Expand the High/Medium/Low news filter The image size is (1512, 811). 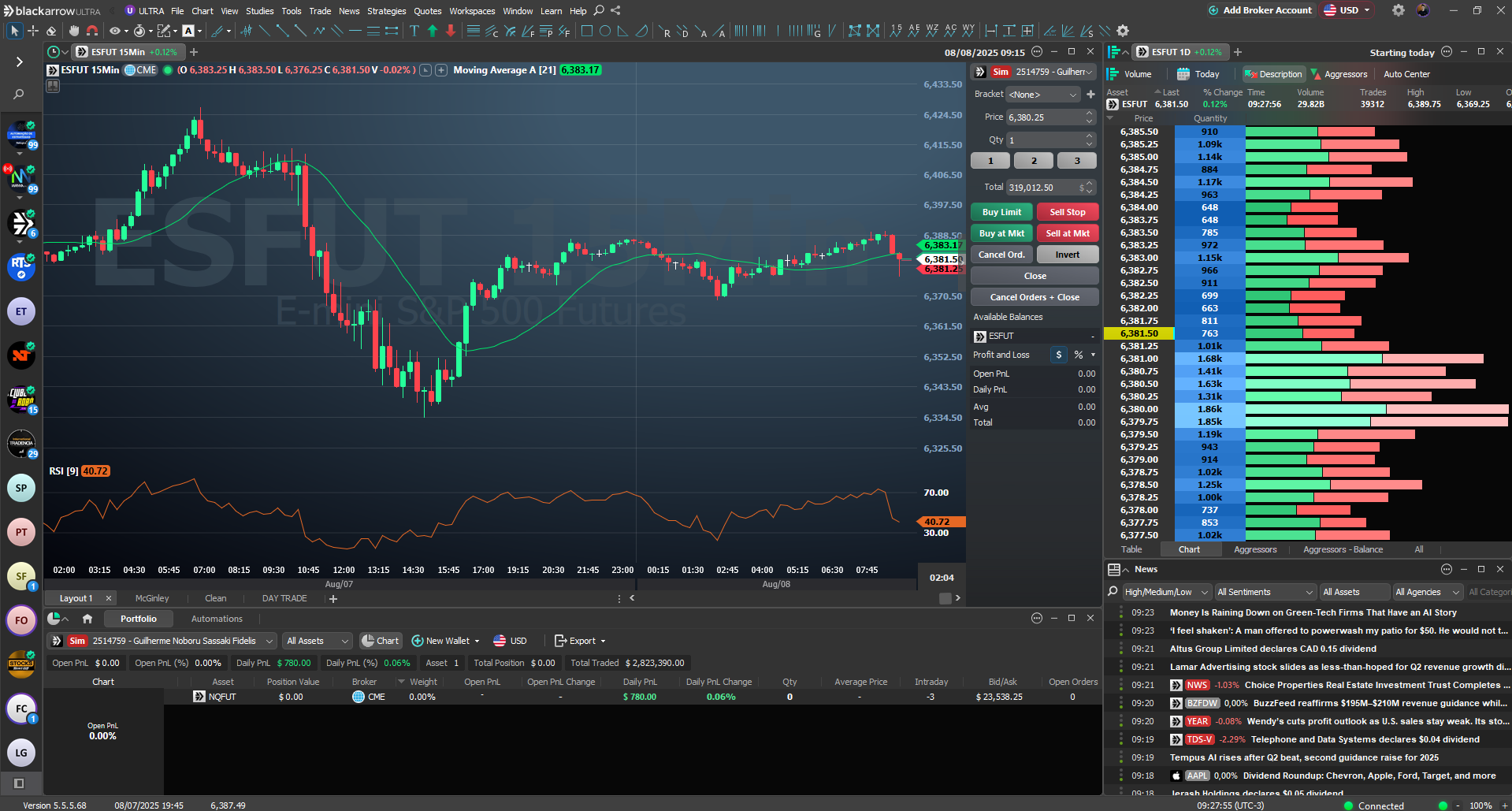click(1166, 592)
